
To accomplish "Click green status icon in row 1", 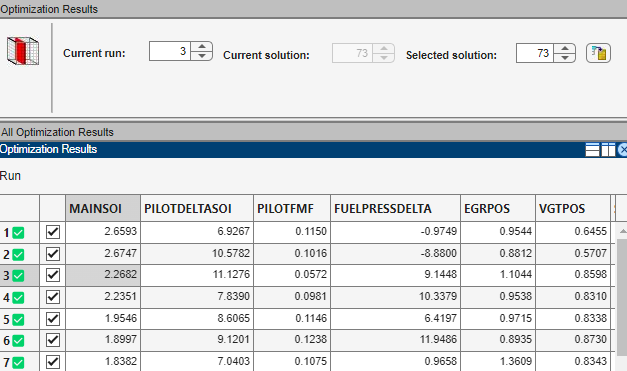I will pyautogui.click(x=18, y=233).
